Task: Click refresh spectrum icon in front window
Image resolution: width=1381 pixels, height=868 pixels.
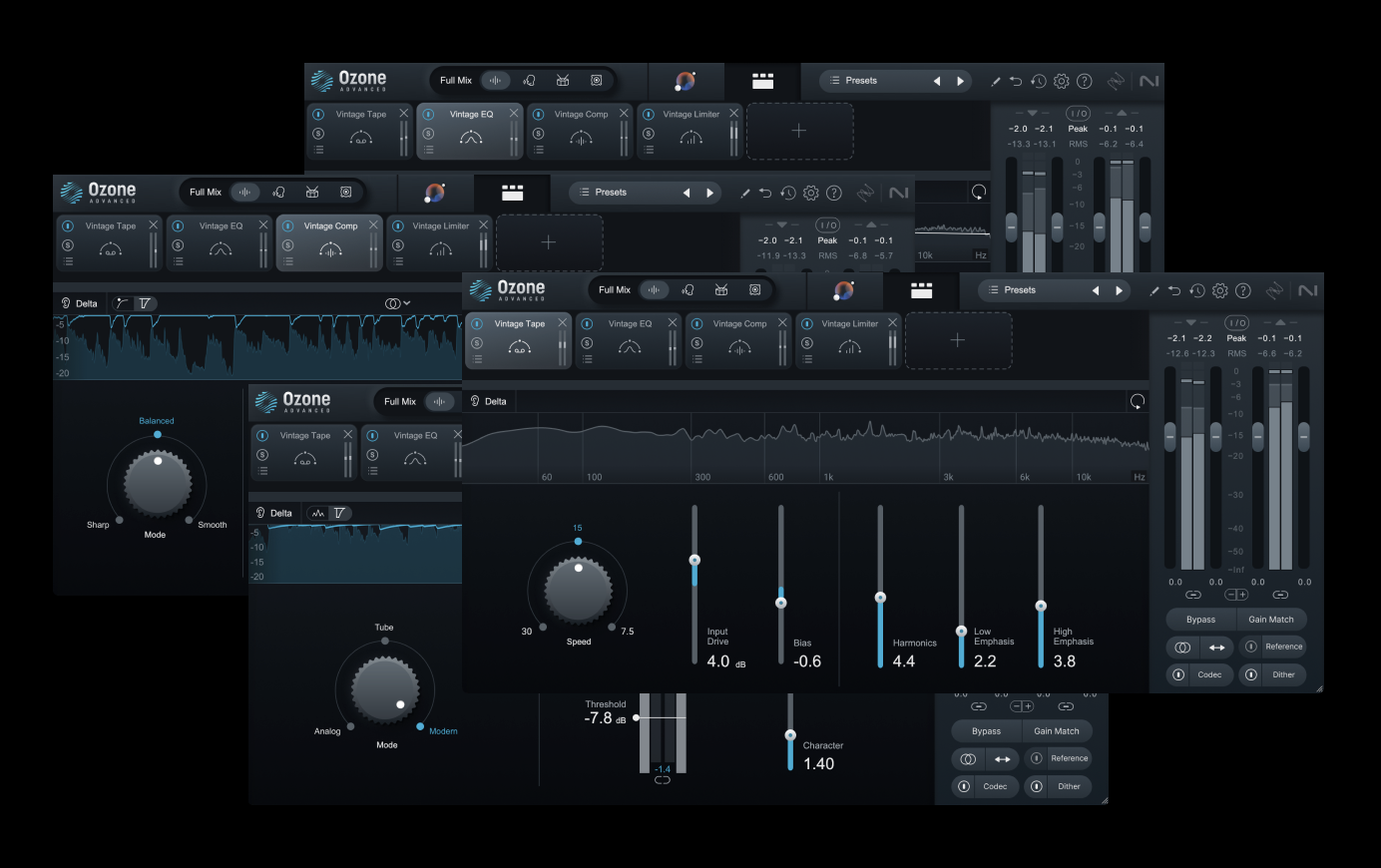Action: click(1138, 401)
